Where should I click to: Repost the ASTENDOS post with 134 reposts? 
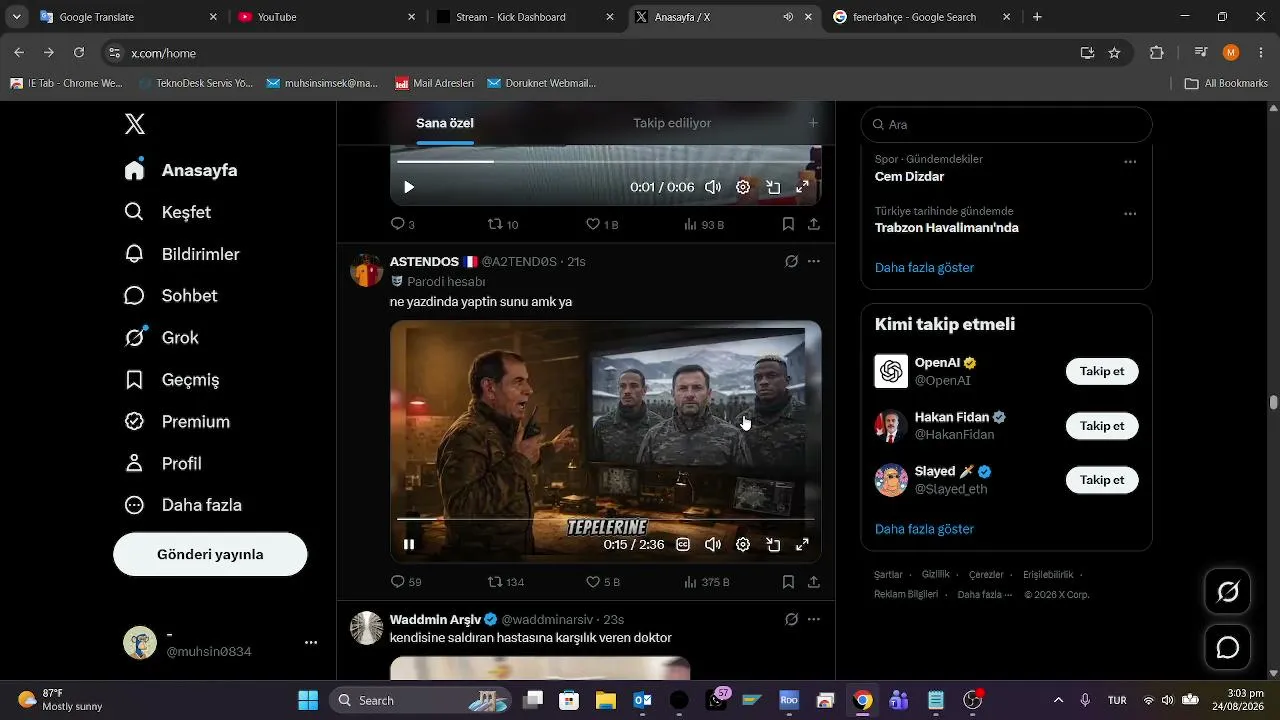tap(506, 582)
